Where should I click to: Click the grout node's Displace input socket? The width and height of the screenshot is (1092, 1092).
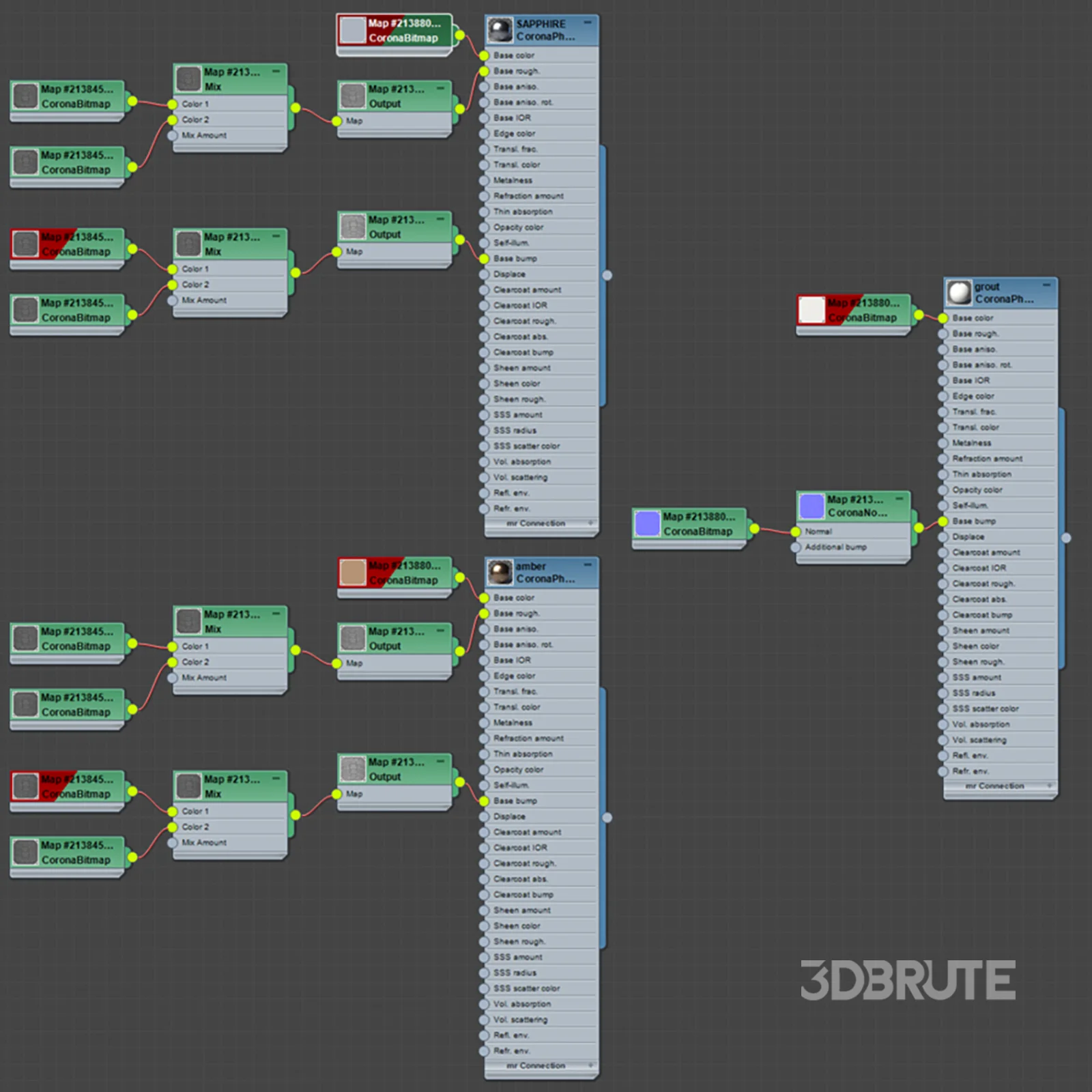point(943,537)
